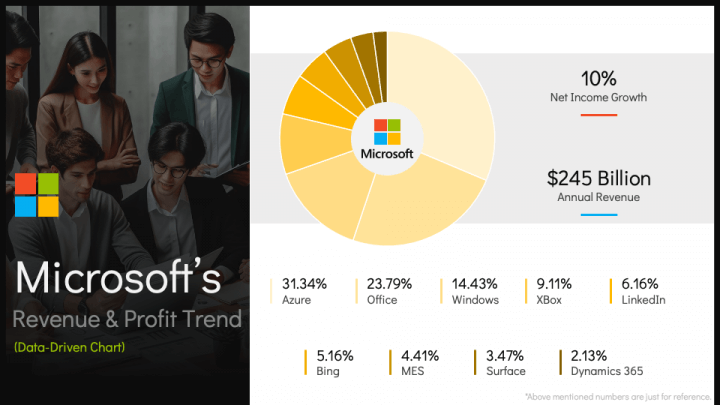This screenshot has height=405, width=720.
Task: Click the "Surface" legend label
Action: point(506,371)
